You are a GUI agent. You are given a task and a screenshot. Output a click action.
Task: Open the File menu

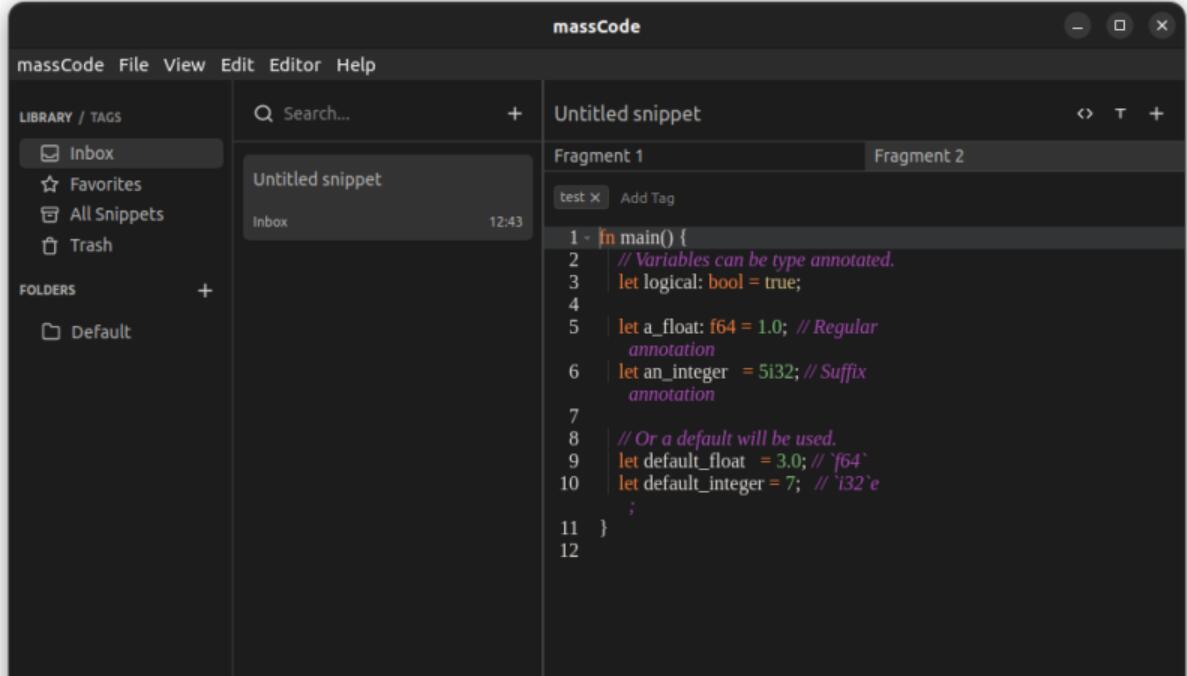point(133,65)
